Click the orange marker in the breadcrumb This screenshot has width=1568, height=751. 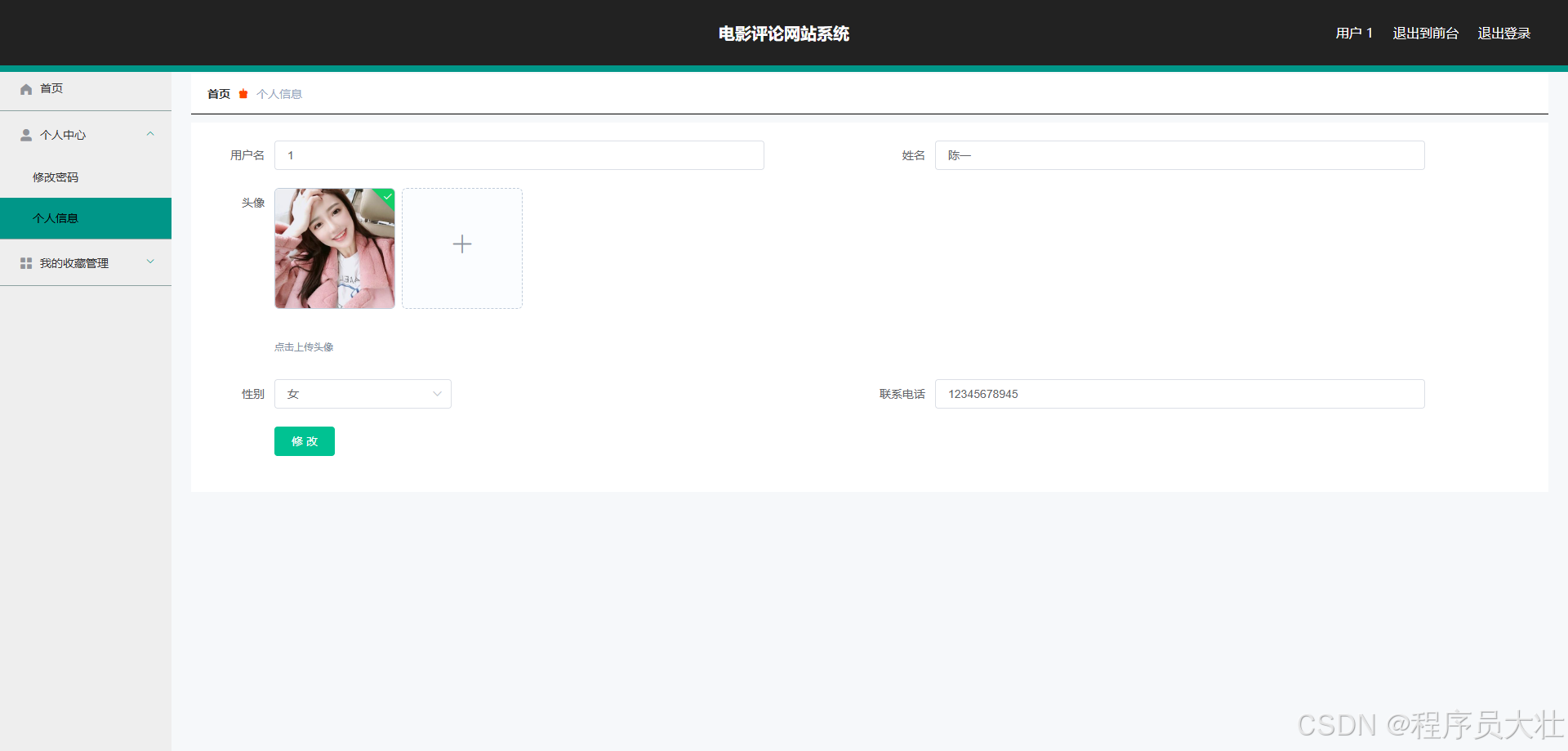(x=243, y=94)
